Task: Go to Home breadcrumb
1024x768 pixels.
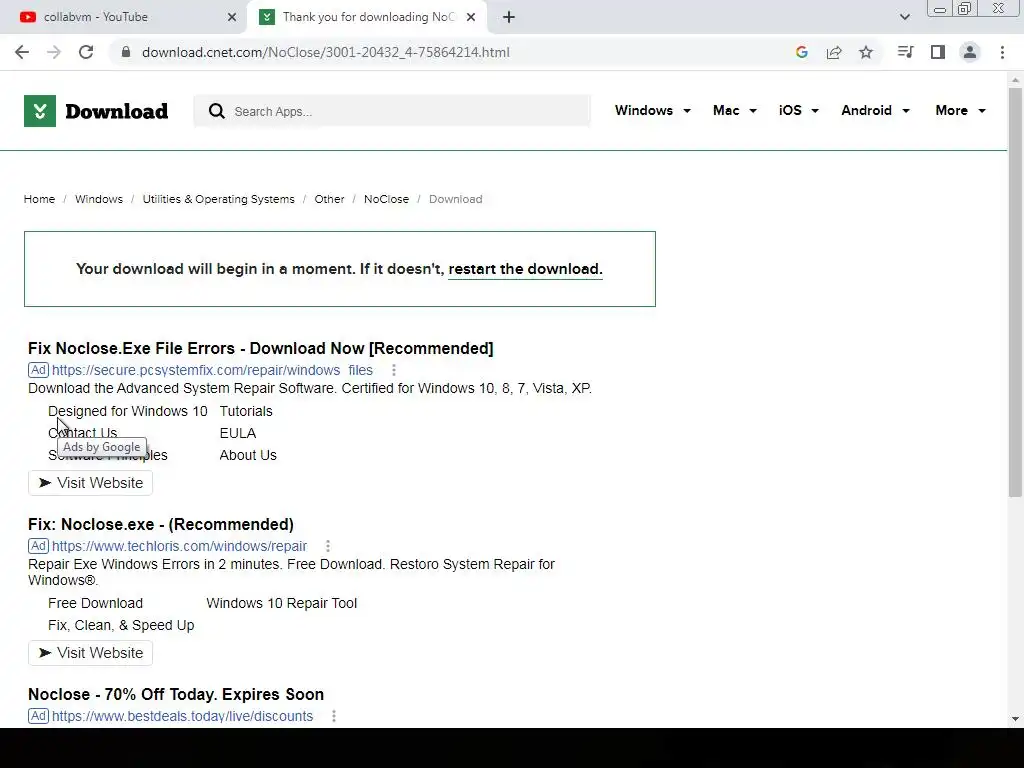Action: [x=39, y=199]
